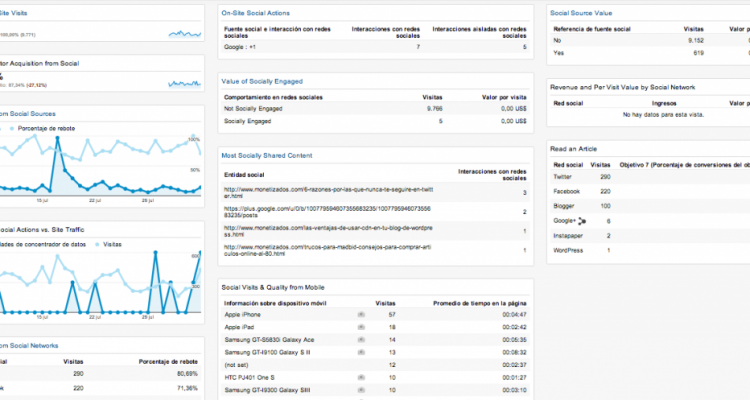Click Promedio de tiempo en la página header

[480, 303]
